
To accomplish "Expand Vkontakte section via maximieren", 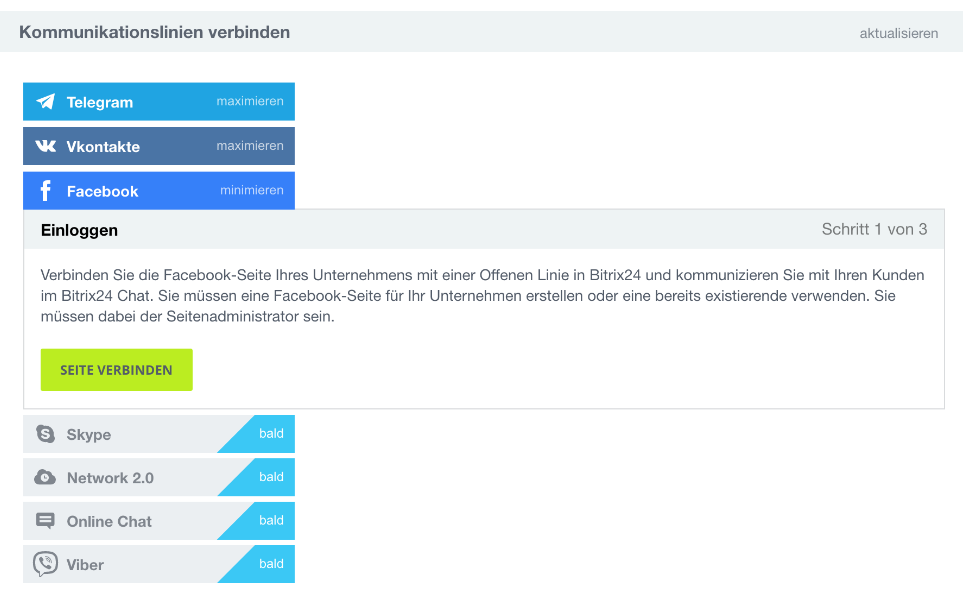I will [250, 146].
